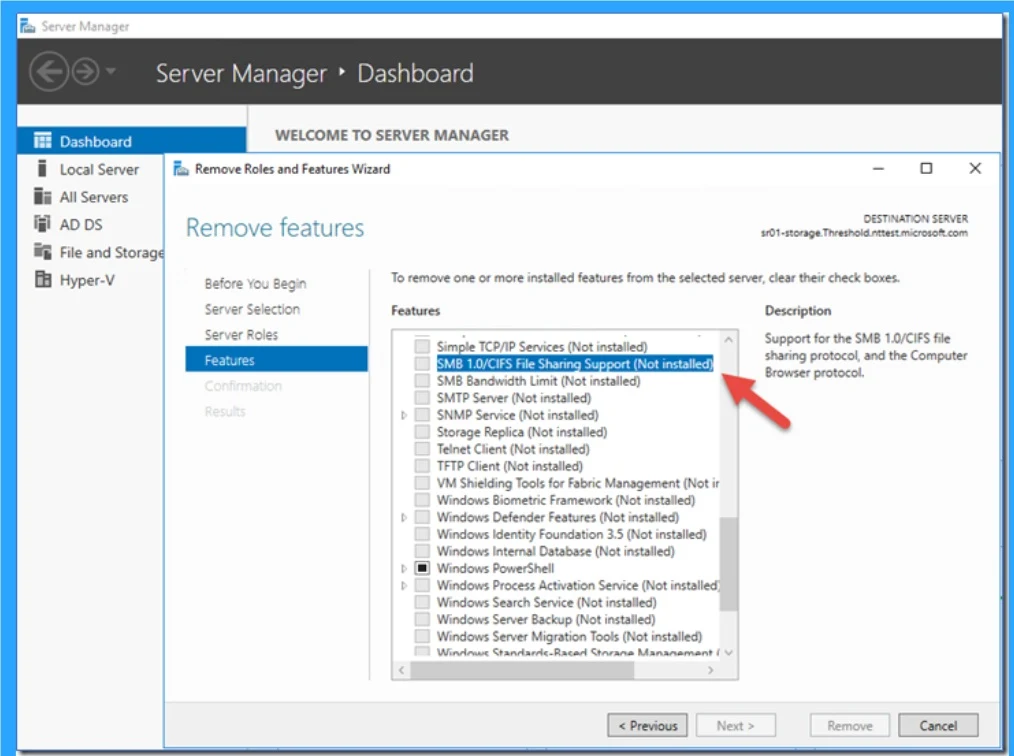This screenshot has width=1014, height=756.
Task: Click the forward navigation arrow
Action: click(85, 73)
